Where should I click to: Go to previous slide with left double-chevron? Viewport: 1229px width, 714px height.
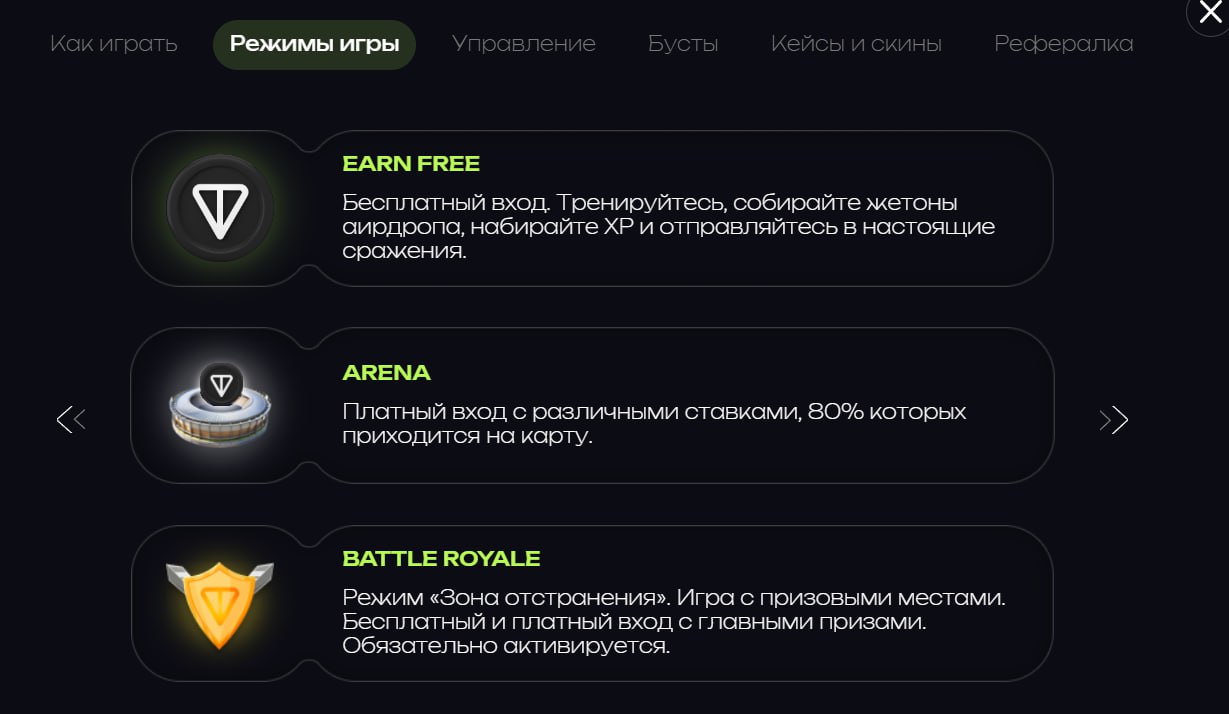(x=71, y=420)
